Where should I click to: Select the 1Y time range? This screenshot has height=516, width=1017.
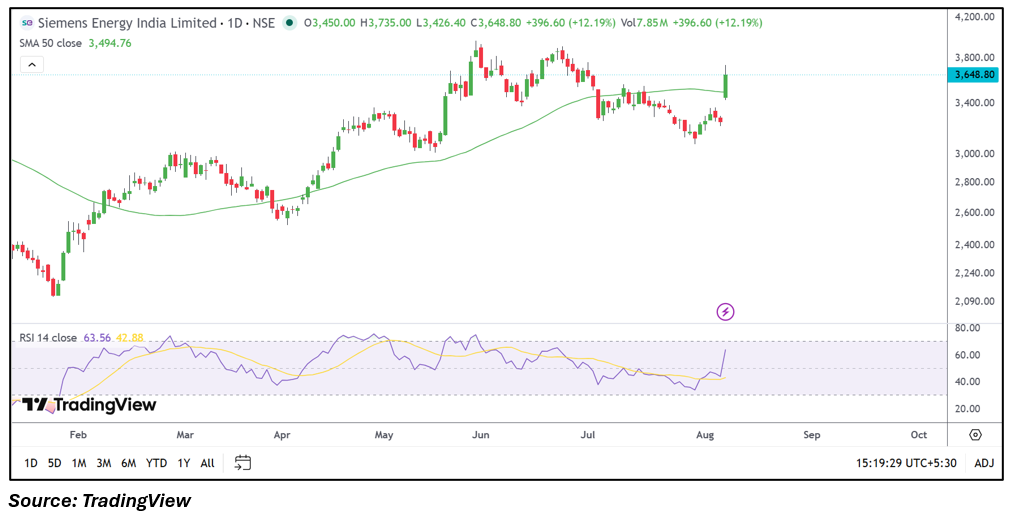click(x=184, y=463)
